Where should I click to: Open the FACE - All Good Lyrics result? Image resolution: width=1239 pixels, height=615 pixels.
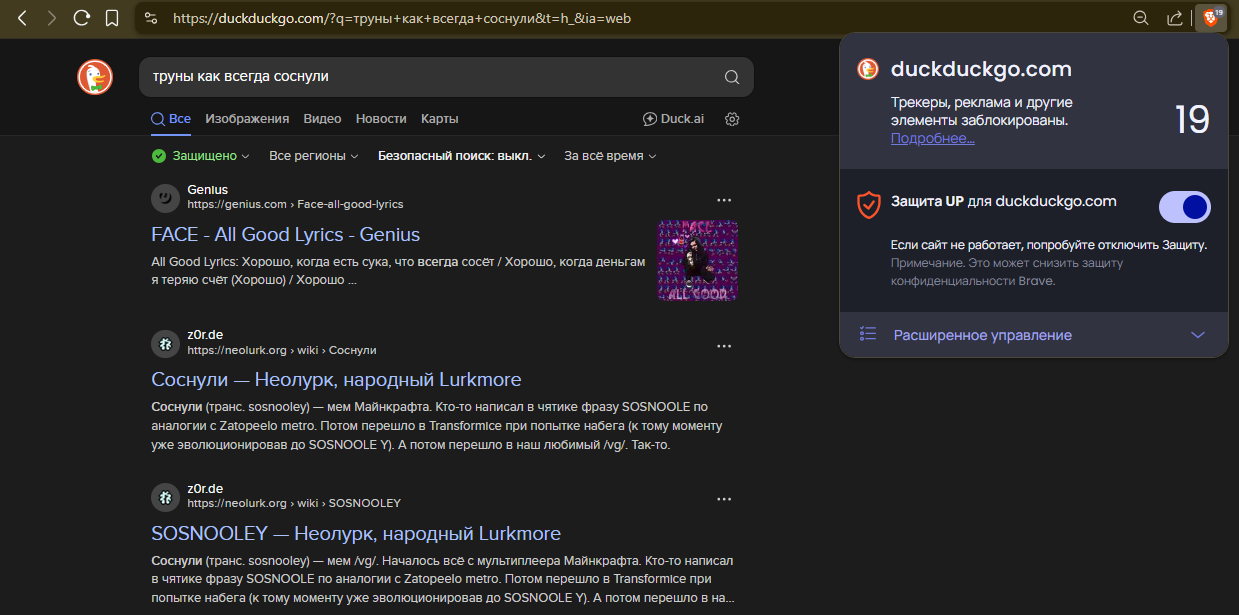(x=285, y=234)
